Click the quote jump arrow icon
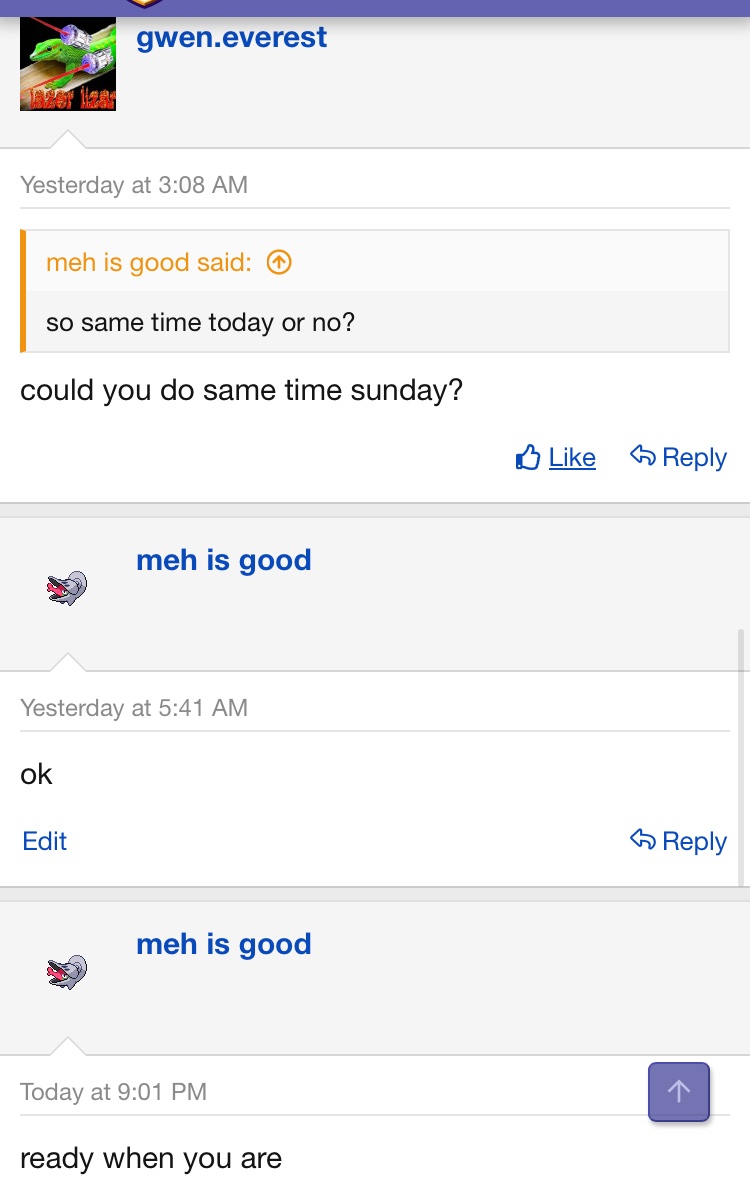 pyautogui.click(x=279, y=263)
